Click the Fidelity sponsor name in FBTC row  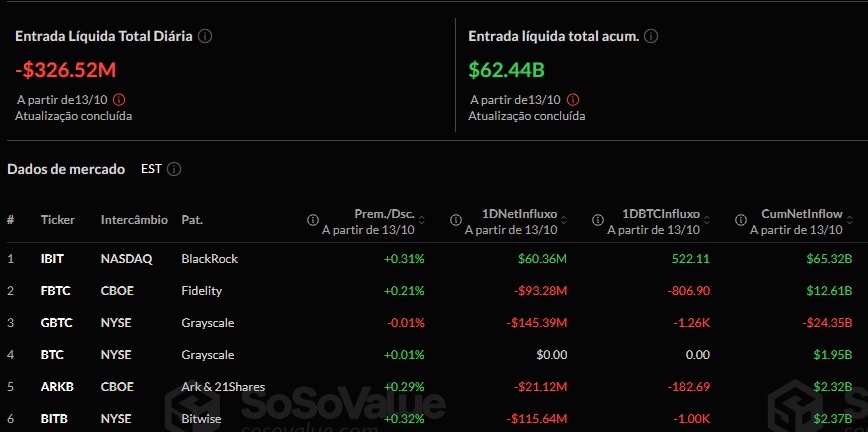coord(201,290)
